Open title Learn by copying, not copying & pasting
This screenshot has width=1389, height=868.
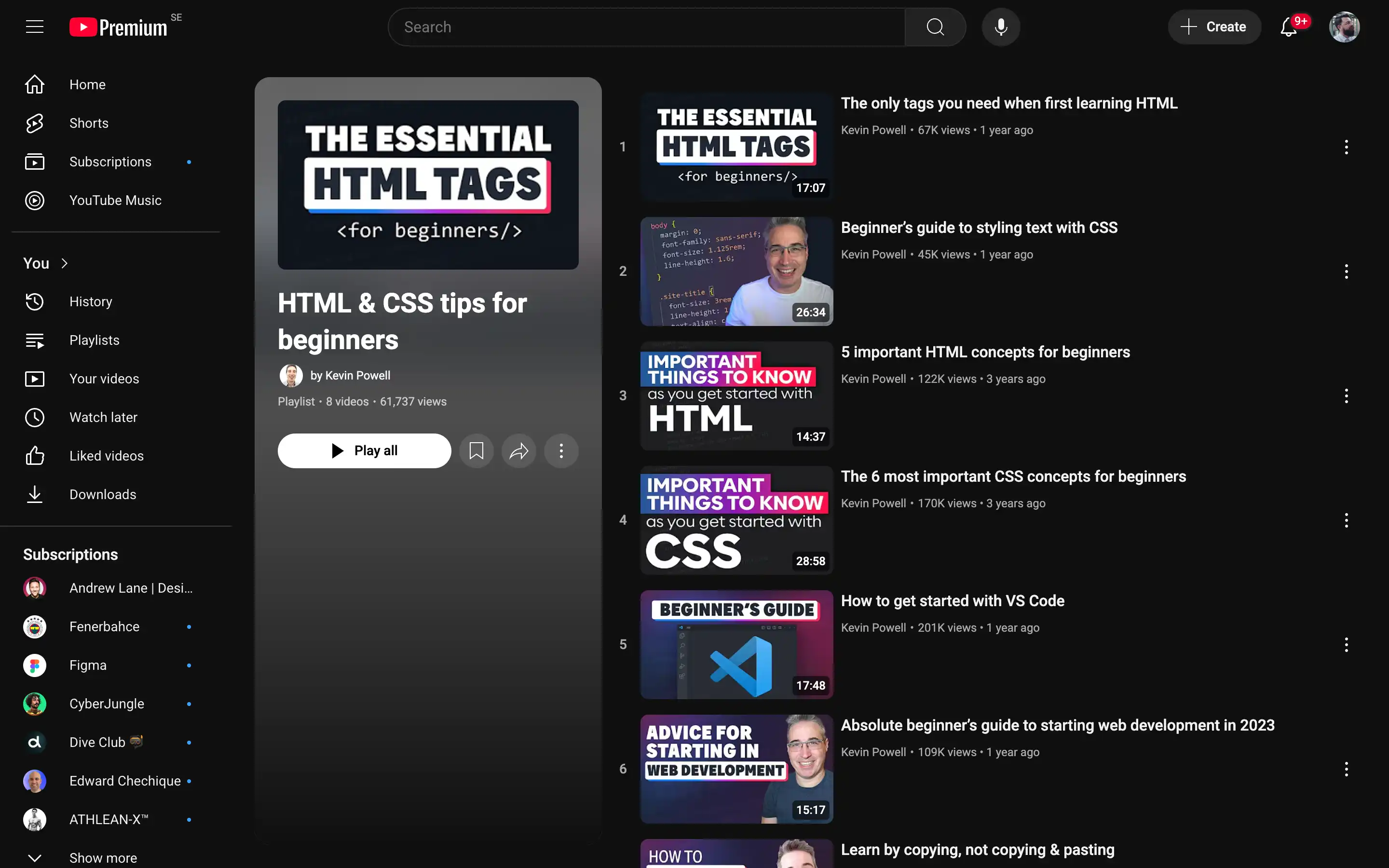point(978,850)
